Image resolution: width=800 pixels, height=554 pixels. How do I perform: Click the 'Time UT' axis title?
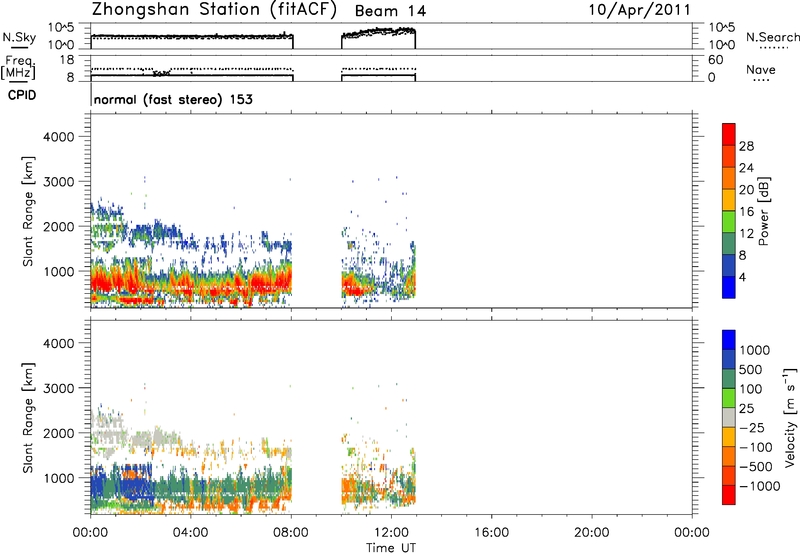pos(391,547)
